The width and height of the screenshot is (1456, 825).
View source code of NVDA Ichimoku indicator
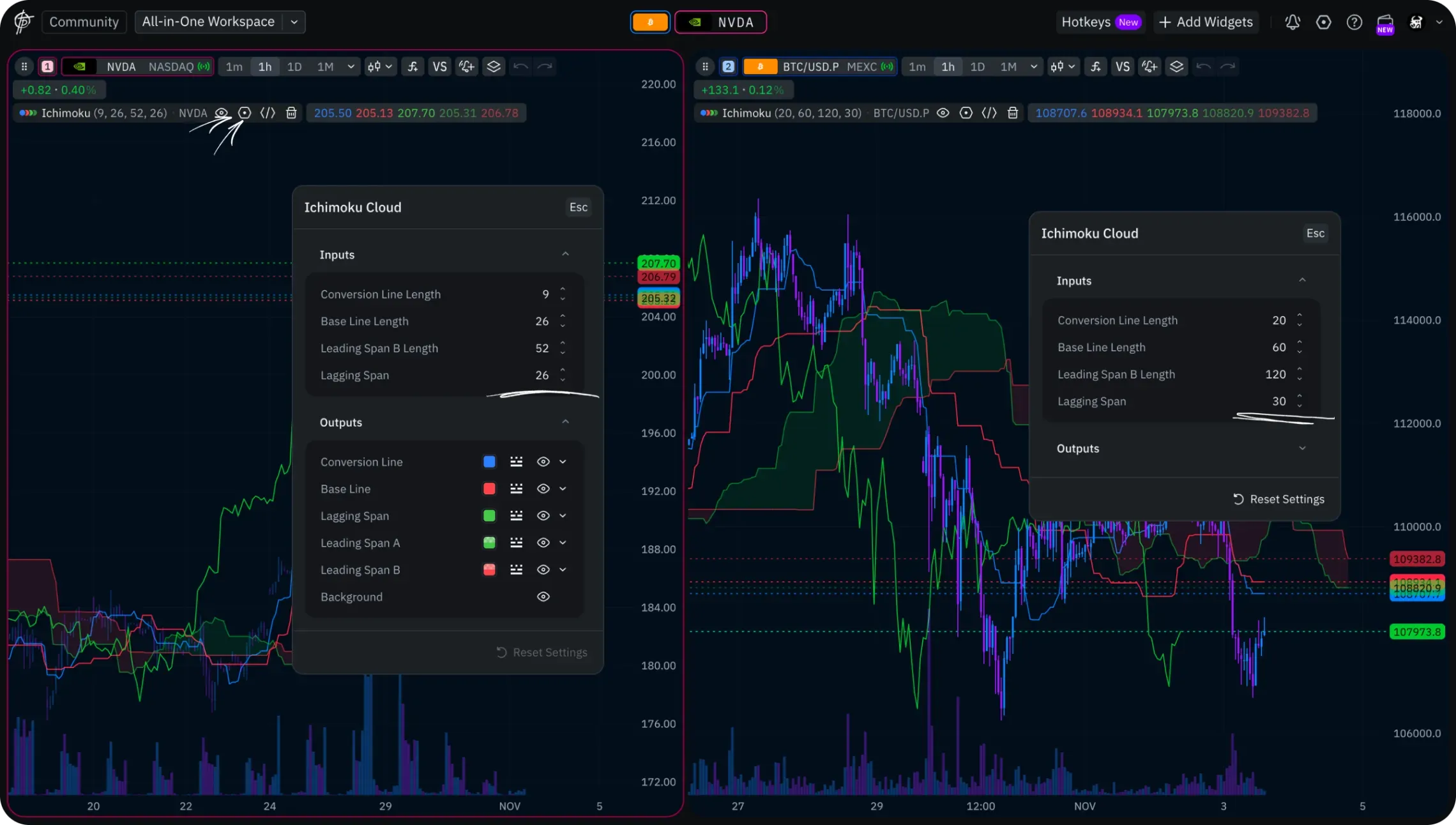pyautogui.click(x=268, y=113)
